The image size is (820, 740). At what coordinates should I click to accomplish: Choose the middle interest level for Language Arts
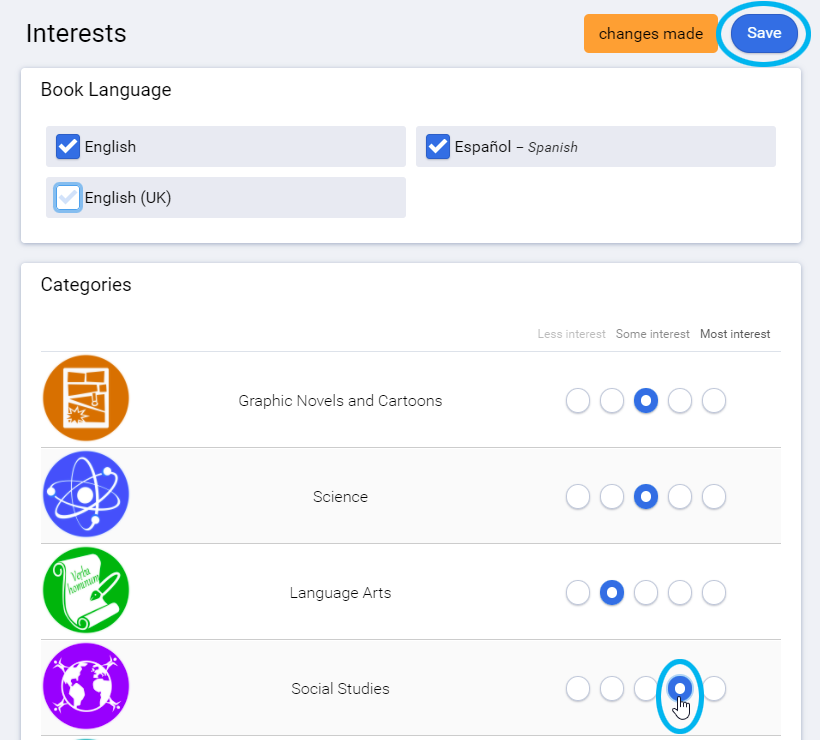pyautogui.click(x=646, y=593)
